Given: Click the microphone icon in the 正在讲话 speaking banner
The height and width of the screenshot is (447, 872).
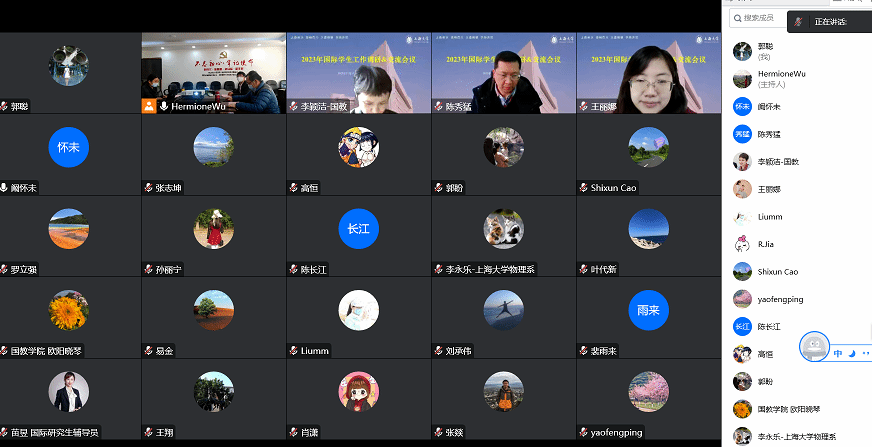Looking at the screenshot, I should (798, 21).
